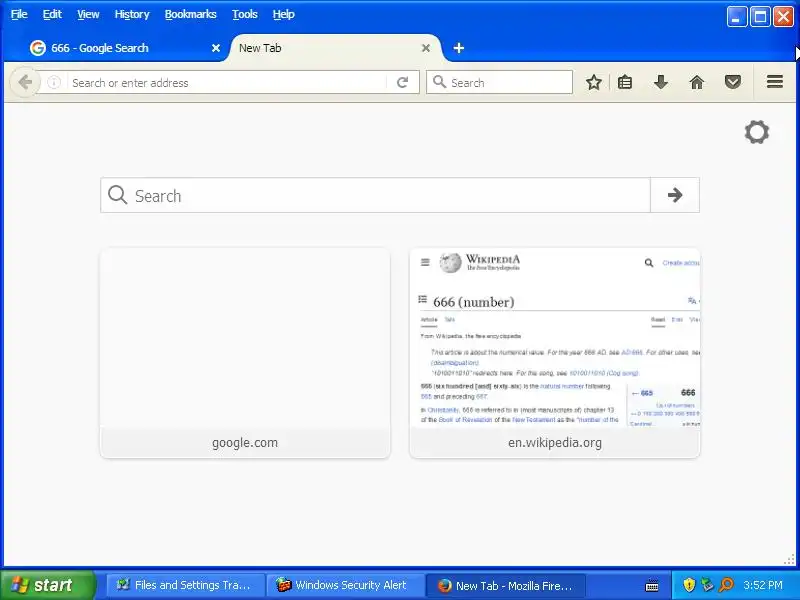Bookmark this page with star icon
Viewport: 800px width, 600px height.
(x=593, y=82)
